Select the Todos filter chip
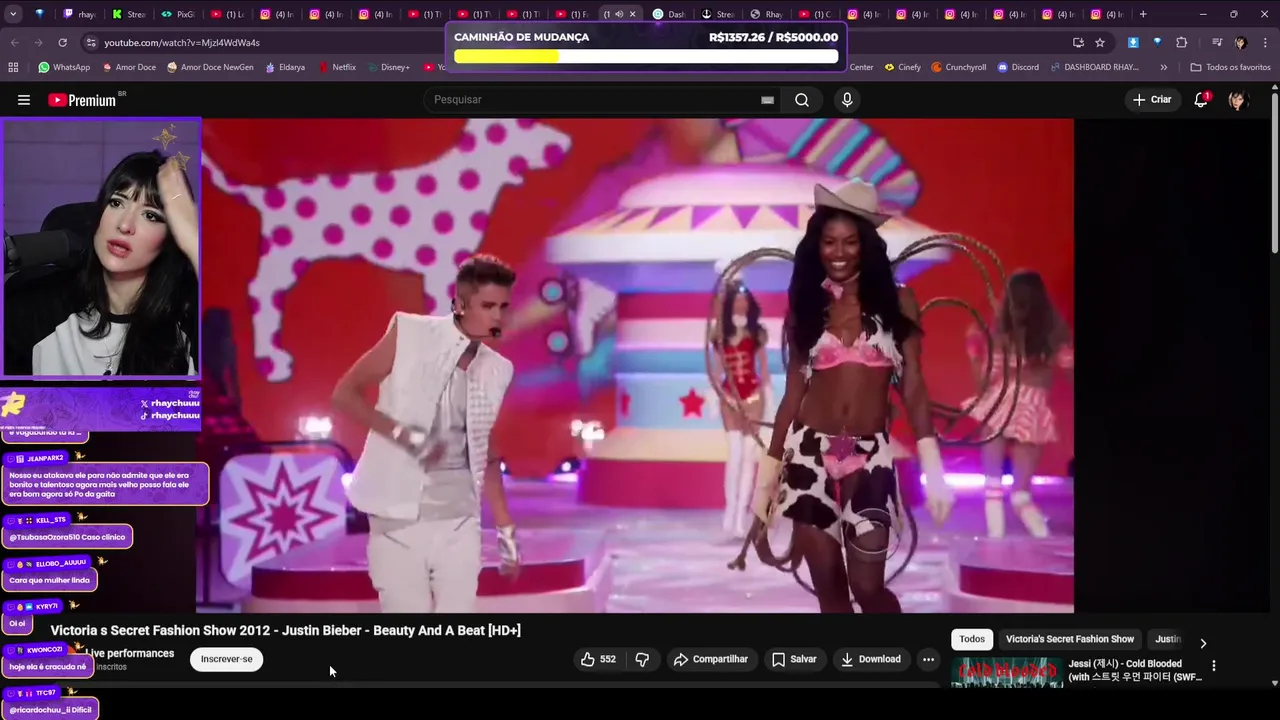Image resolution: width=1280 pixels, height=720 pixels. (972, 639)
